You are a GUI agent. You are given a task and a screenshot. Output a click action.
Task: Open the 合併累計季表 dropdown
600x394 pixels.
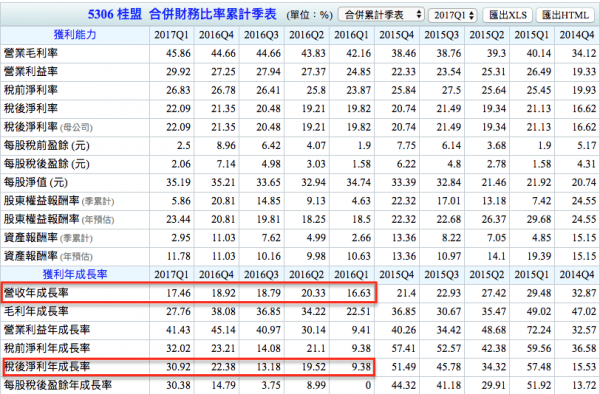tap(381, 15)
